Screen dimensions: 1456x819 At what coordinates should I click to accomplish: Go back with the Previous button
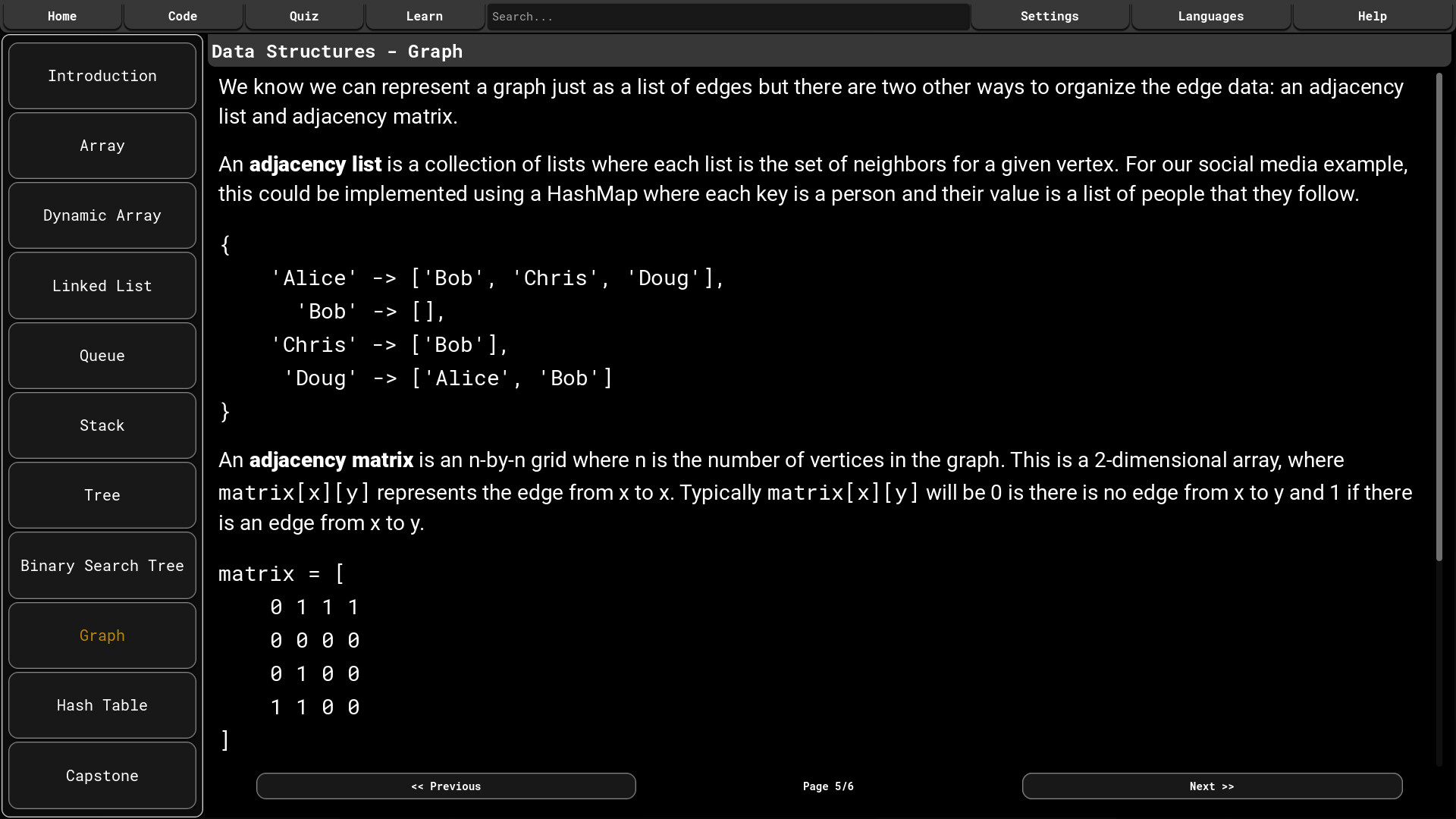446,786
